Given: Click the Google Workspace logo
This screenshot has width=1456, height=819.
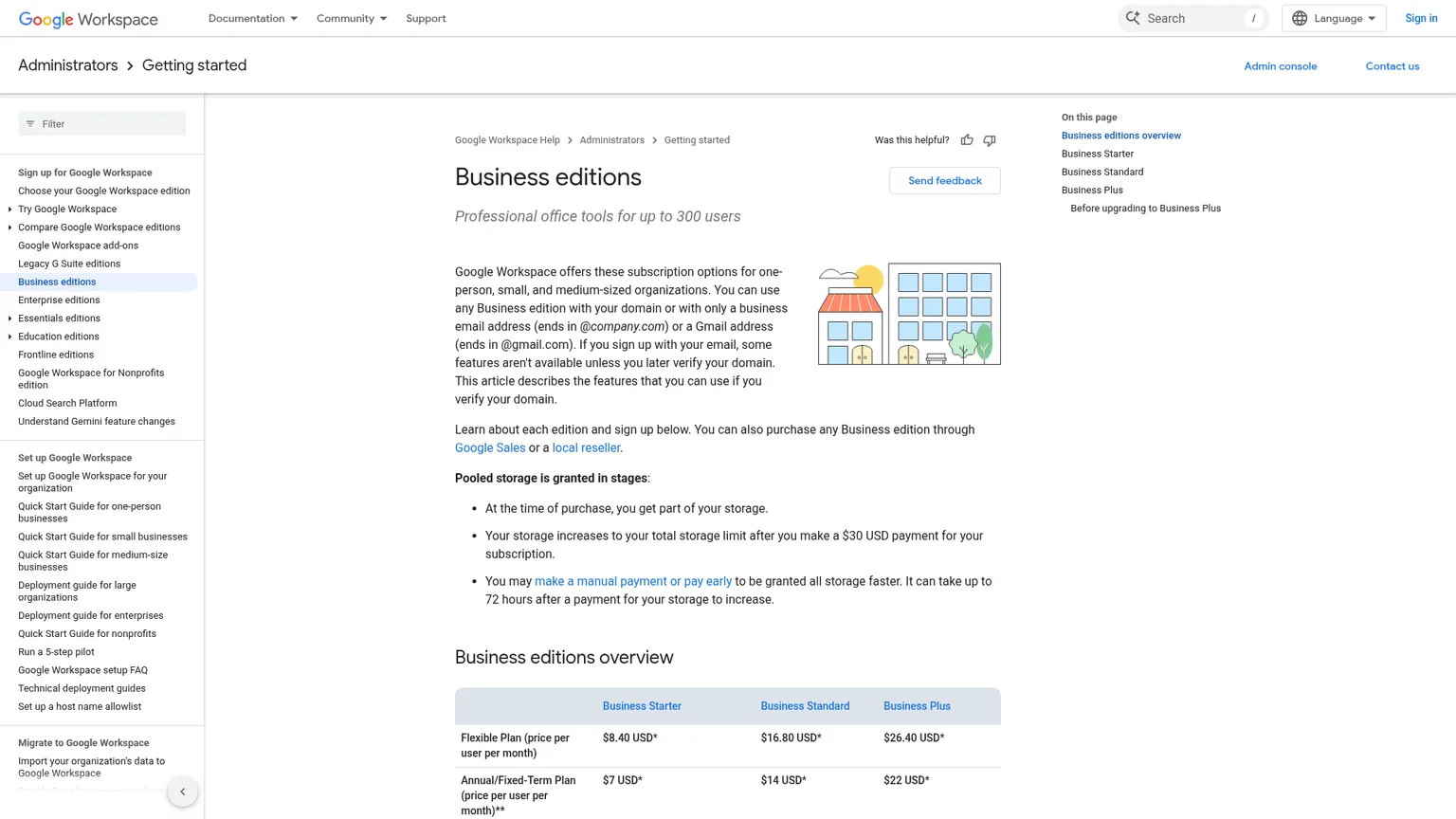Looking at the screenshot, I should pyautogui.click(x=88, y=19).
